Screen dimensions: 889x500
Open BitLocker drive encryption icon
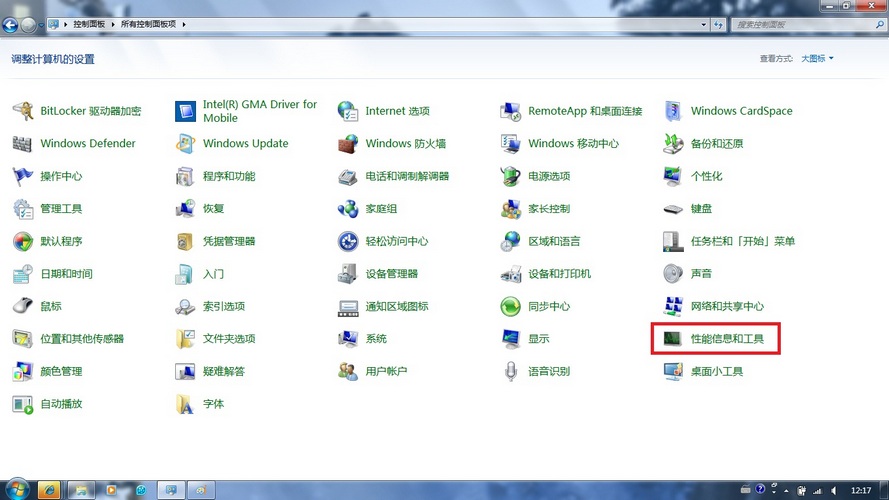(x=23, y=111)
